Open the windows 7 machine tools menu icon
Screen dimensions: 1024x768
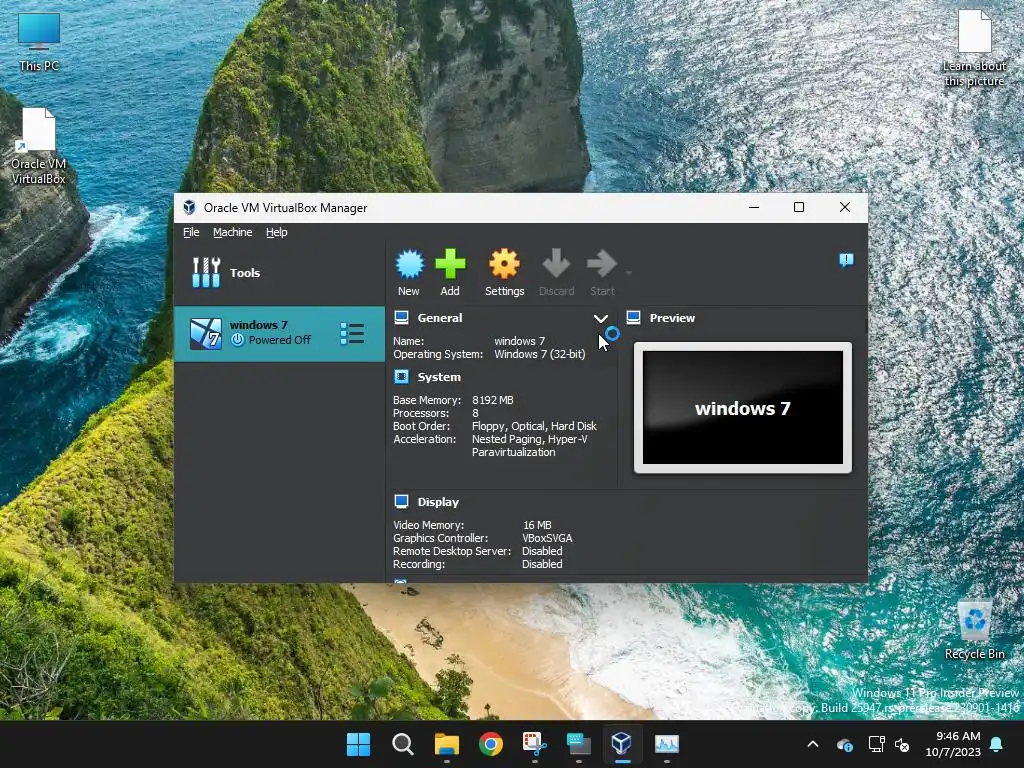352,334
